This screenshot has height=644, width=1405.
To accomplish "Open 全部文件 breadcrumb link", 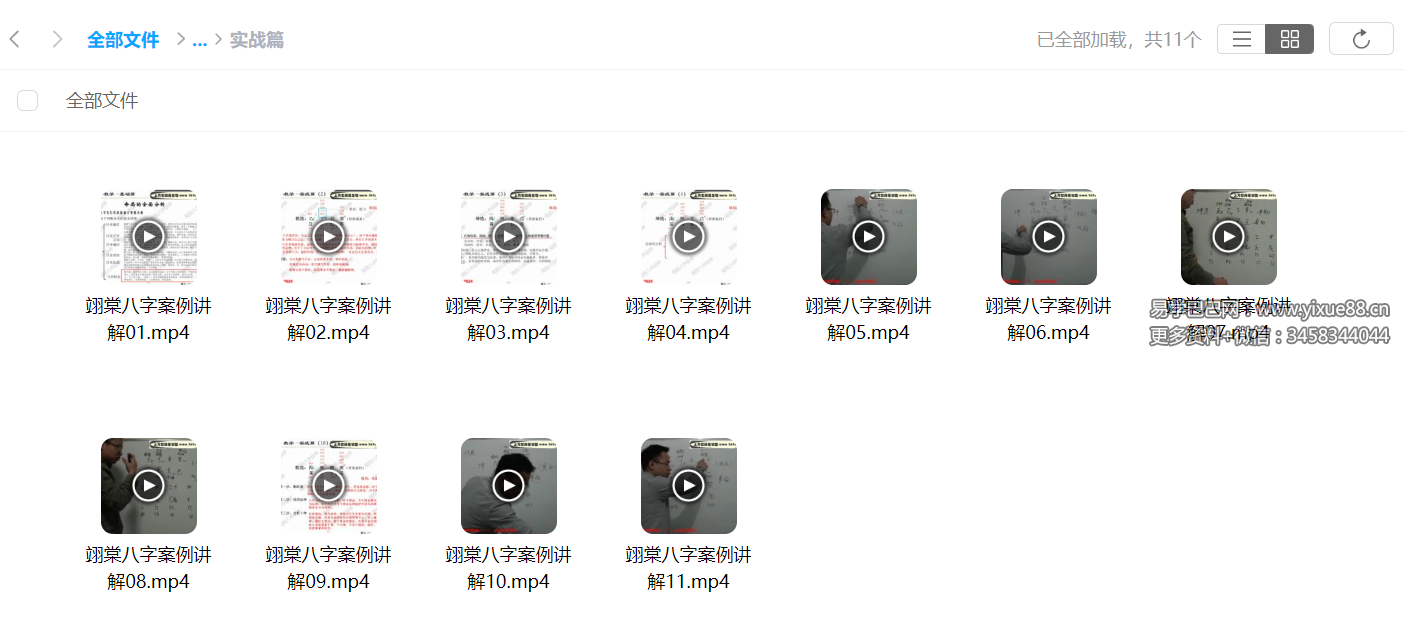I will [x=123, y=40].
